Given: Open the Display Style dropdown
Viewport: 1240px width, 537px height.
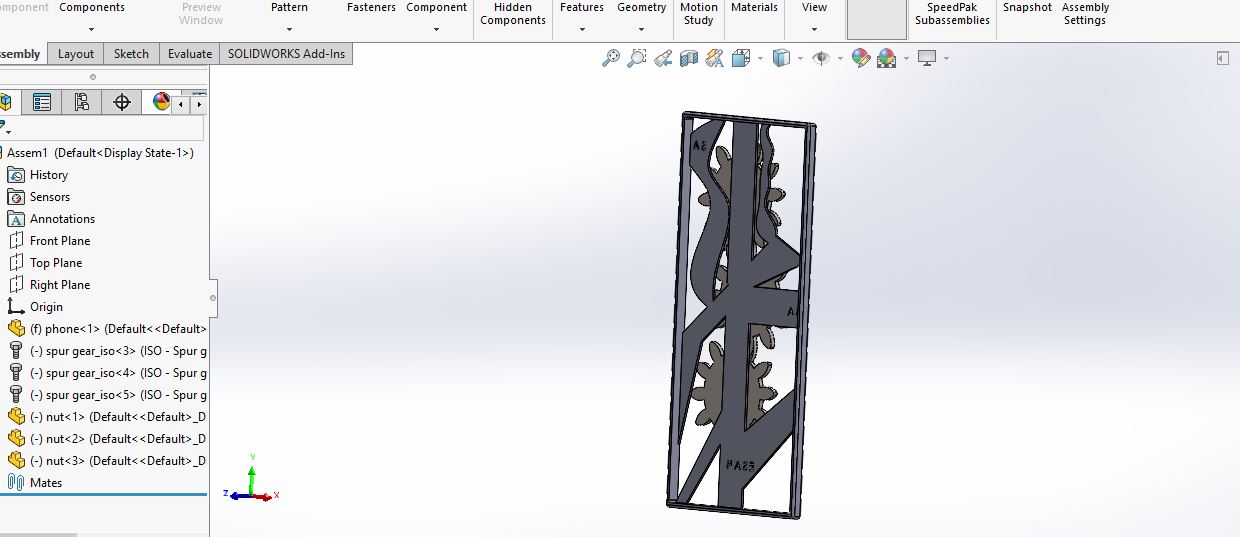Looking at the screenshot, I should coord(781,59).
